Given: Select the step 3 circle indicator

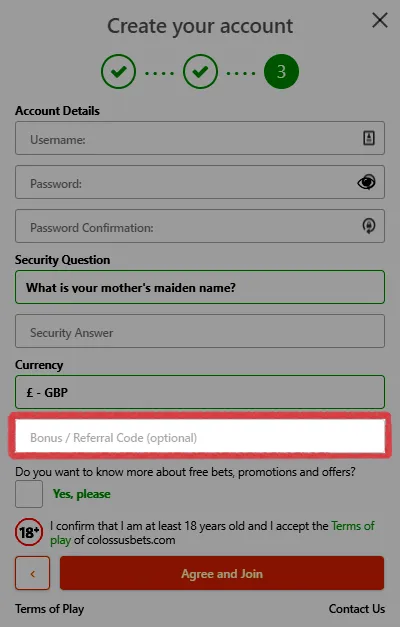Looking at the screenshot, I should tap(281, 72).
